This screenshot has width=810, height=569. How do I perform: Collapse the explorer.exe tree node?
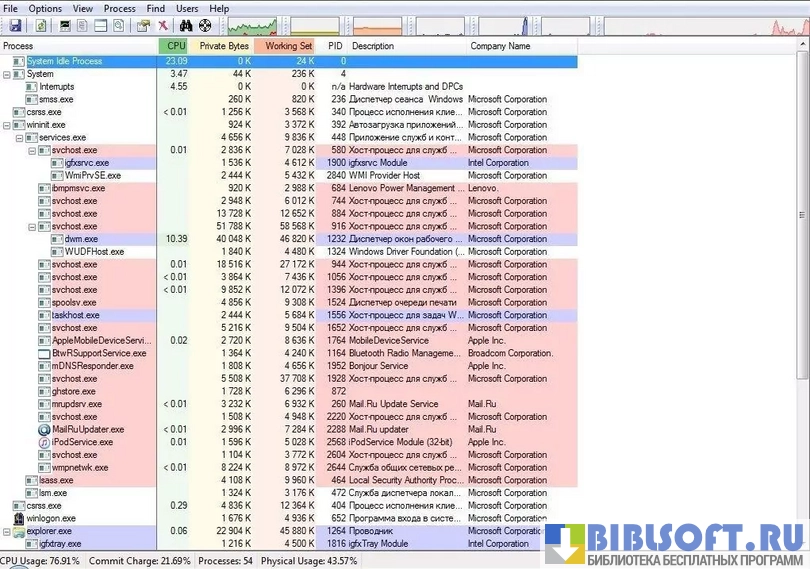click(7, 531)
